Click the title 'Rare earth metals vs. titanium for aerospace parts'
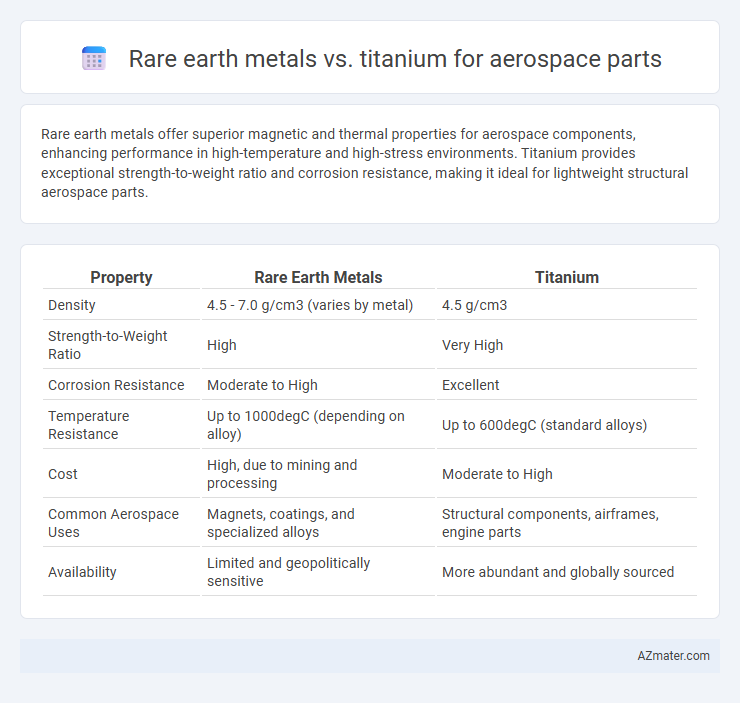Viewport: 740px width, 703px height. click(x=395, y=59)
